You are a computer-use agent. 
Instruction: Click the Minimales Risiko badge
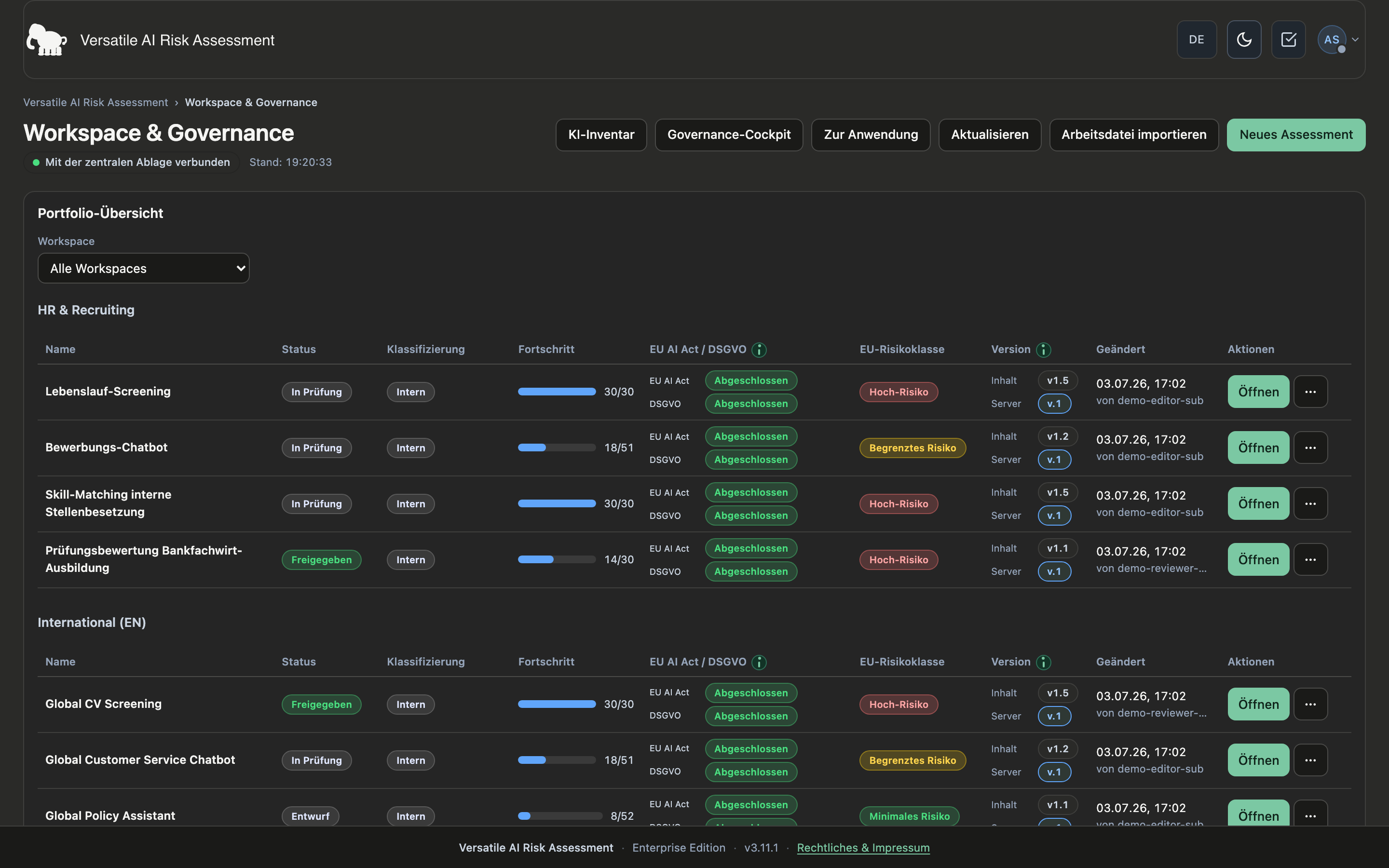tap(909, 816)
